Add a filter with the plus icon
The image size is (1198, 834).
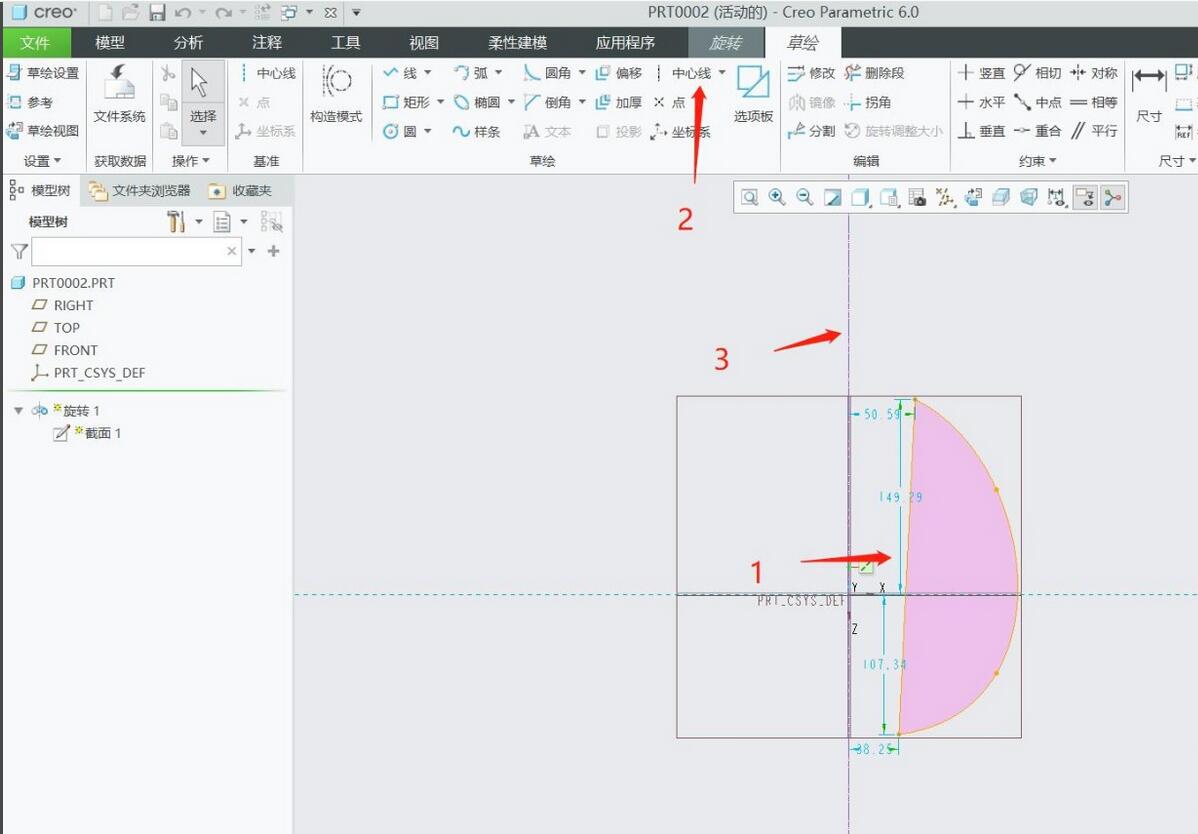(274, 251)
